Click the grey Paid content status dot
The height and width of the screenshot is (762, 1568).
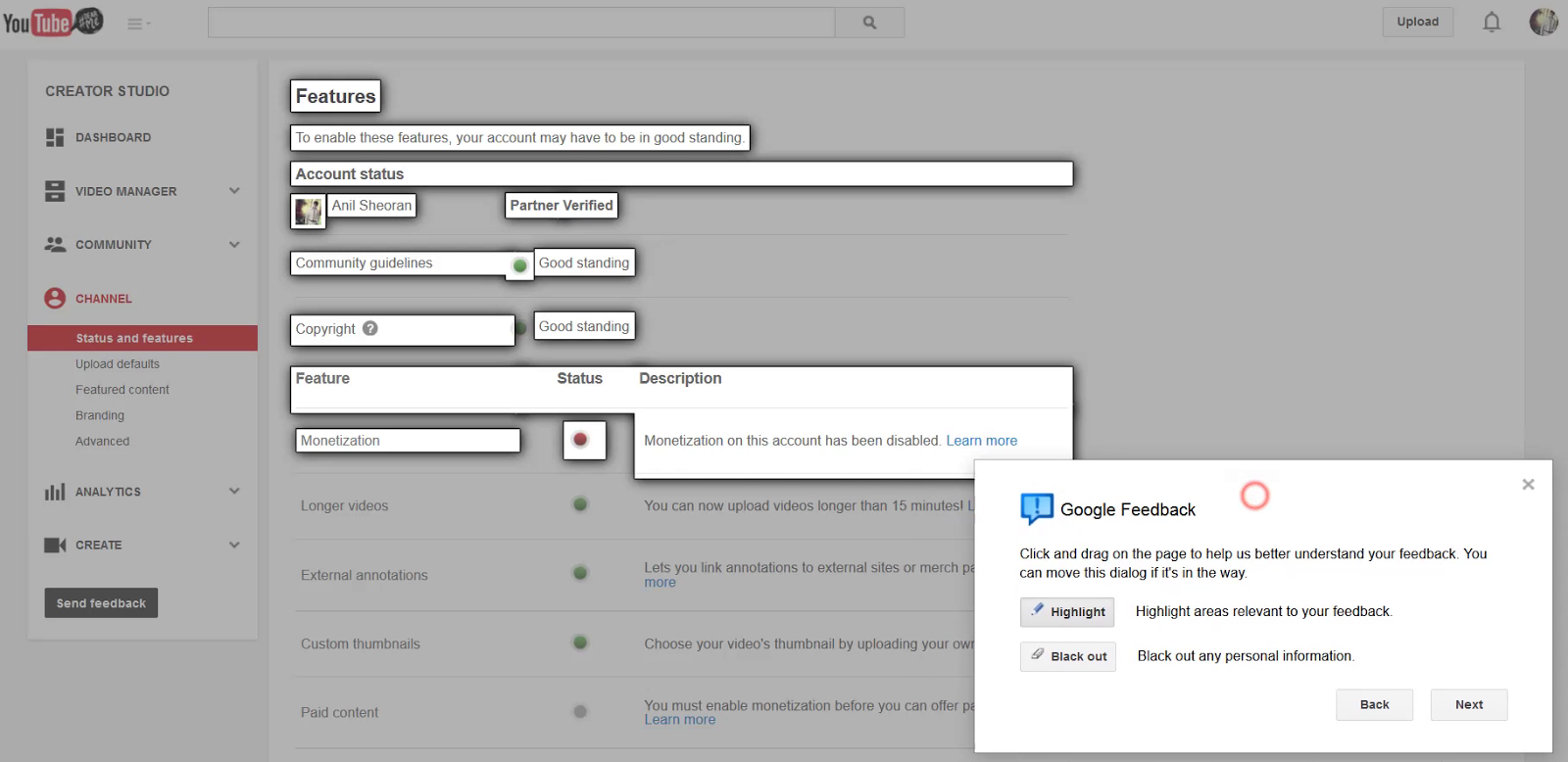[x=580, y=712]
